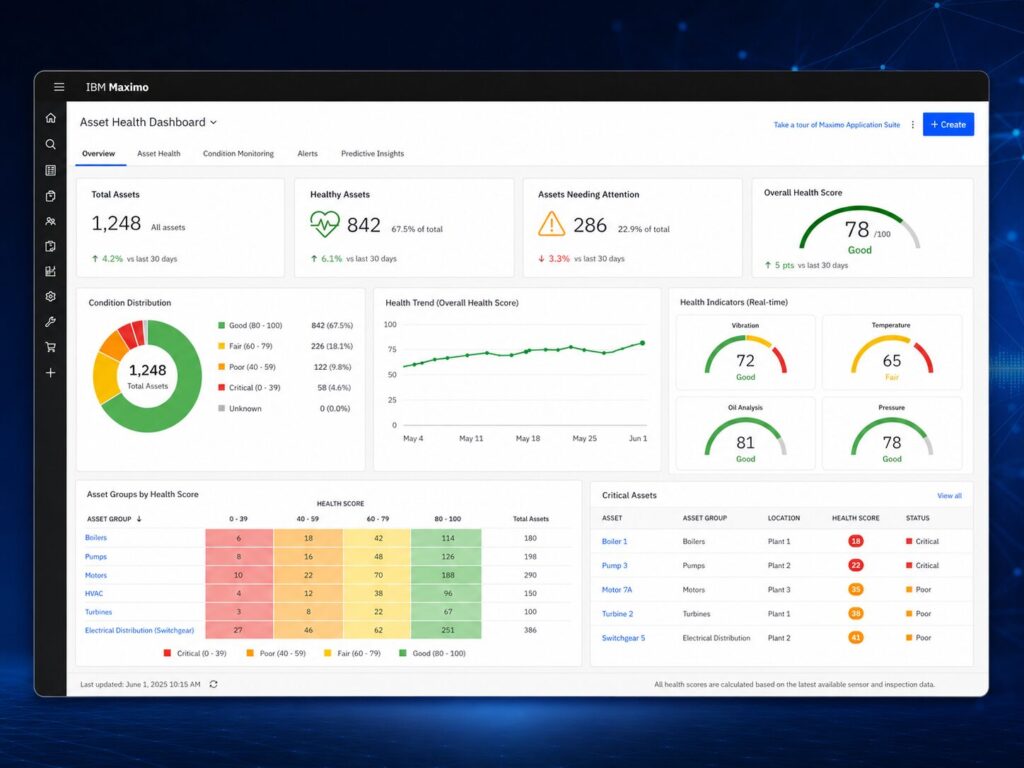Click the last data point on Health Trend

(643, 343)
